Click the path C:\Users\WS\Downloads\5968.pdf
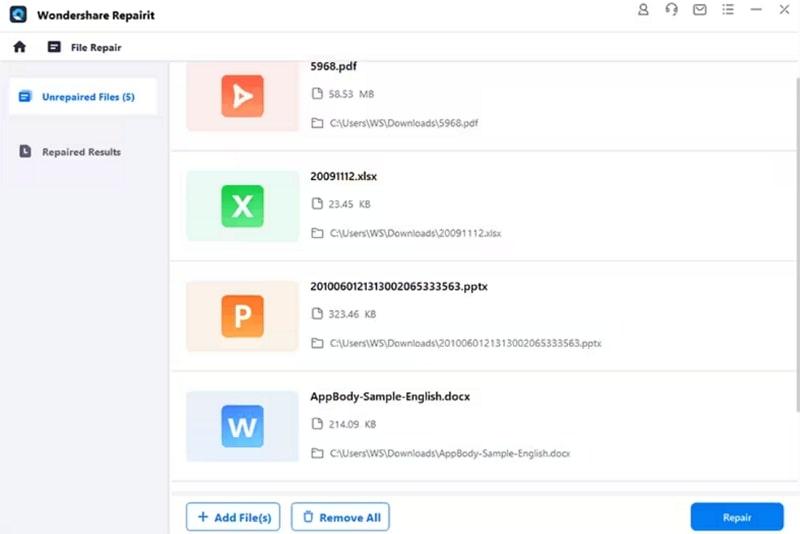The width and height of the screenshot is (800, 534). (x=404, y=123)
